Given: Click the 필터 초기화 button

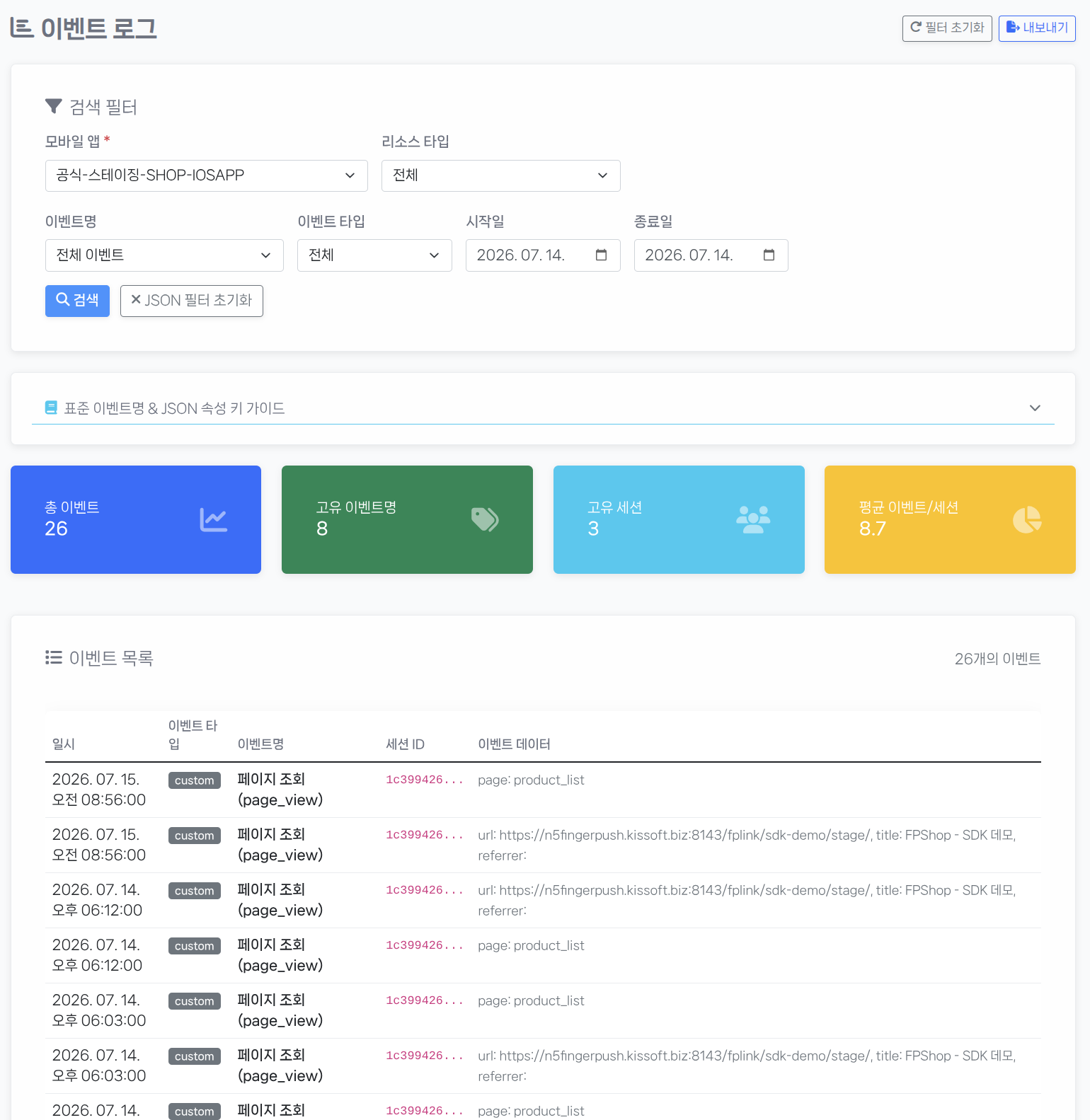Looking at the screenshot, I should (x=947, y=28).
